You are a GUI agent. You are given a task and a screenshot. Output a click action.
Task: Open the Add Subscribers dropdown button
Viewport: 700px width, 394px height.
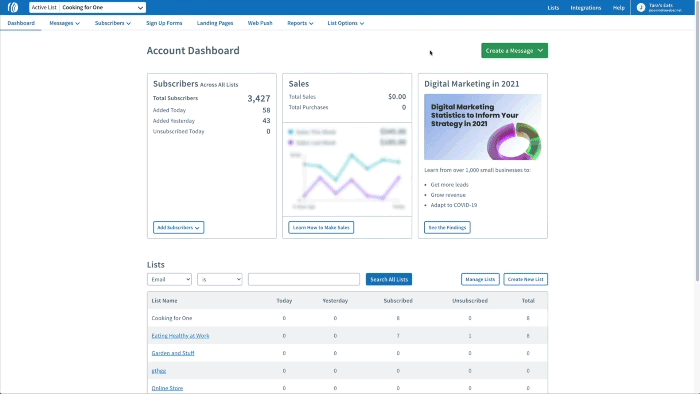click(179, 228)
